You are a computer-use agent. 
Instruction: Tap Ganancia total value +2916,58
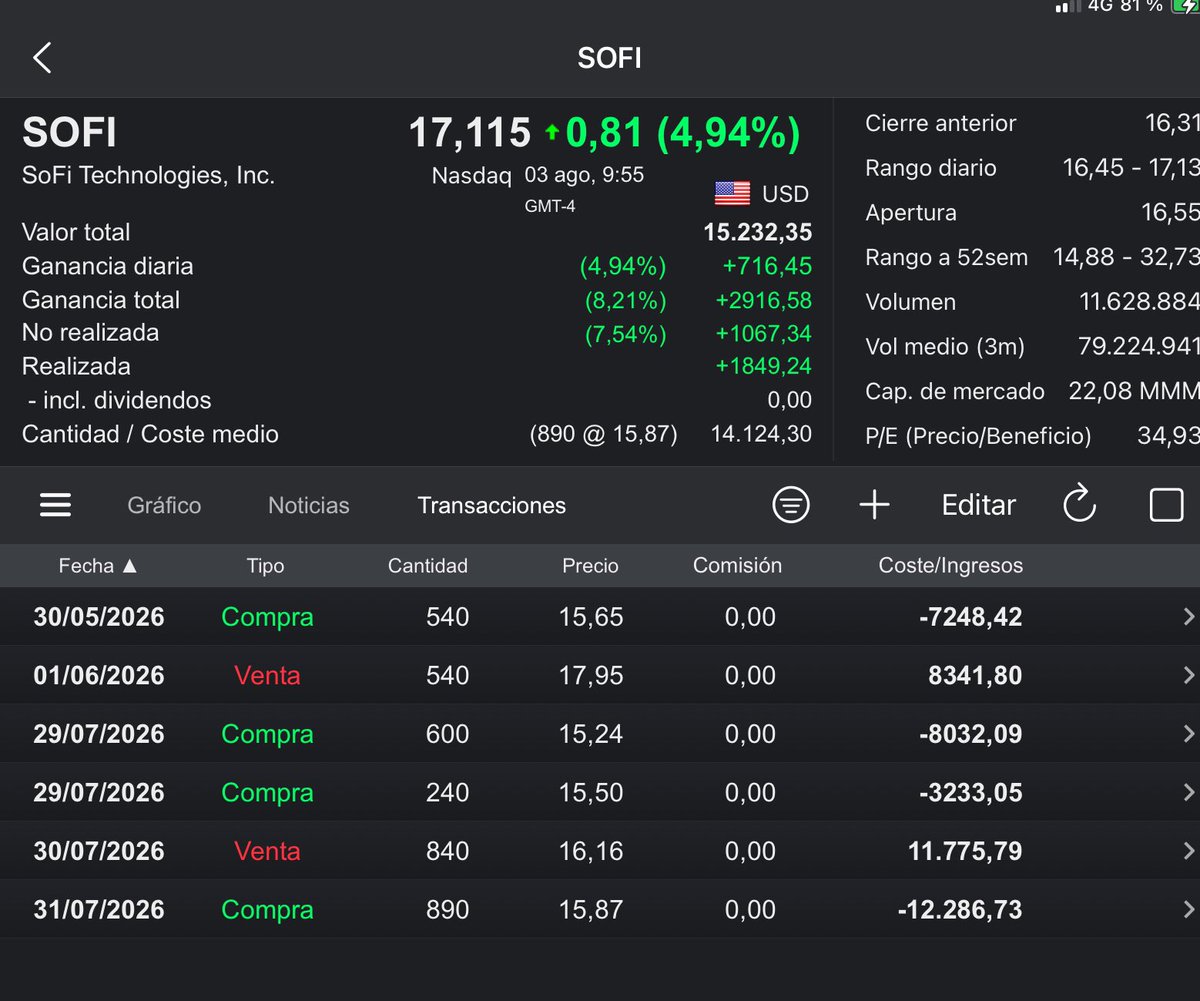pos(763,300)
